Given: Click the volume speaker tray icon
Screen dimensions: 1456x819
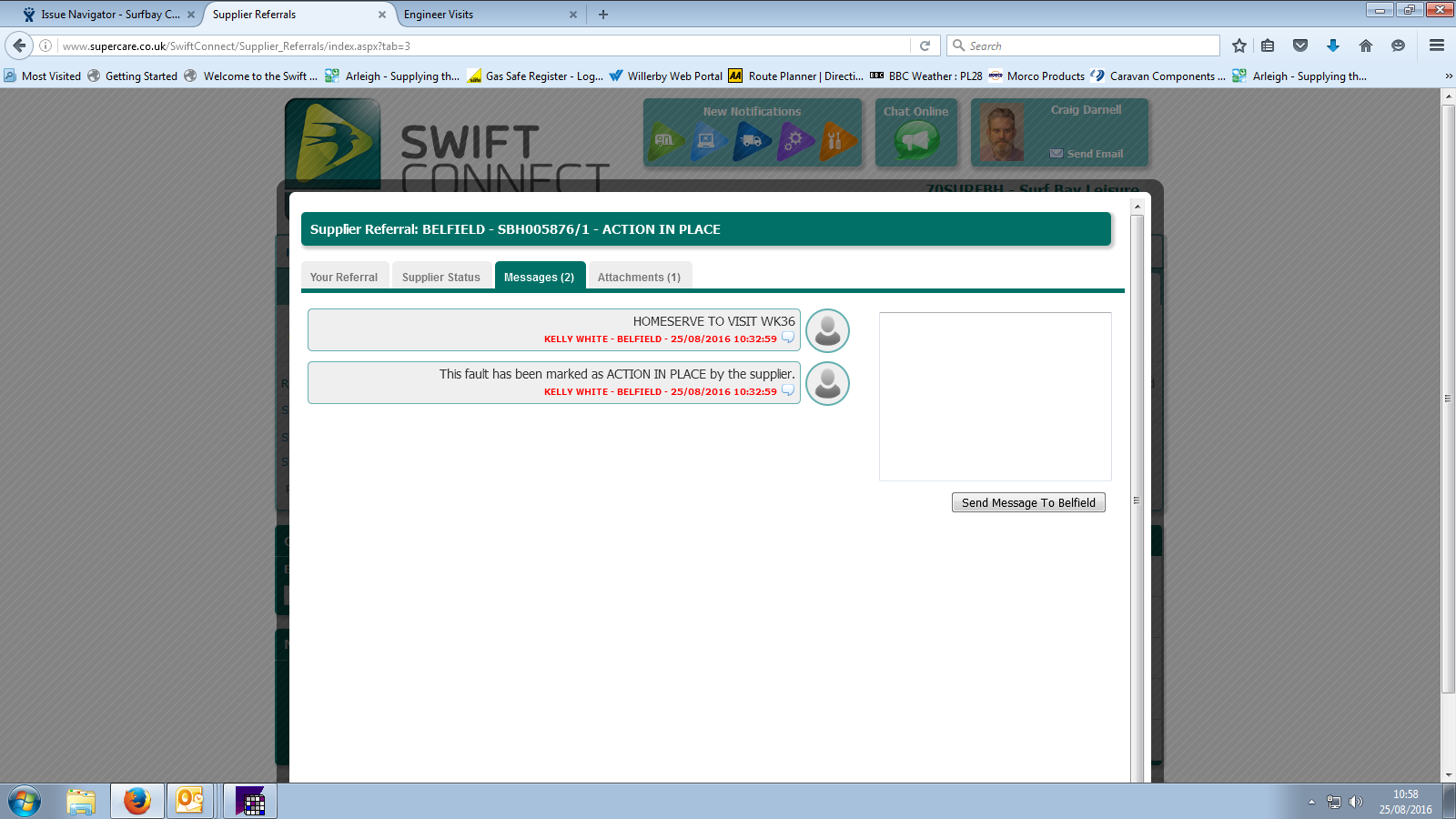Looking at the screenshot, I should 1356,802.
